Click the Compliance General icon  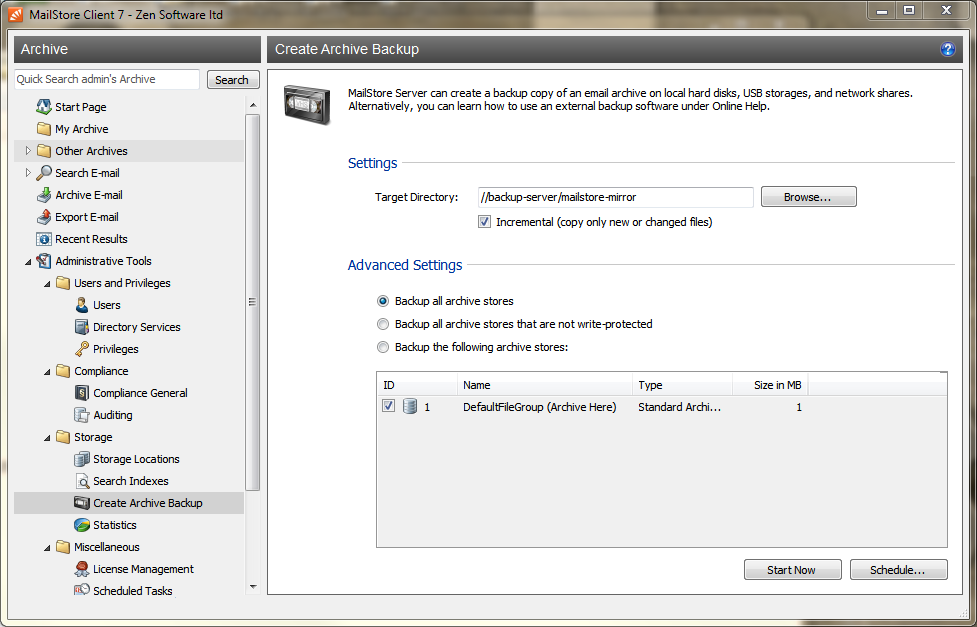click(82, 393)
